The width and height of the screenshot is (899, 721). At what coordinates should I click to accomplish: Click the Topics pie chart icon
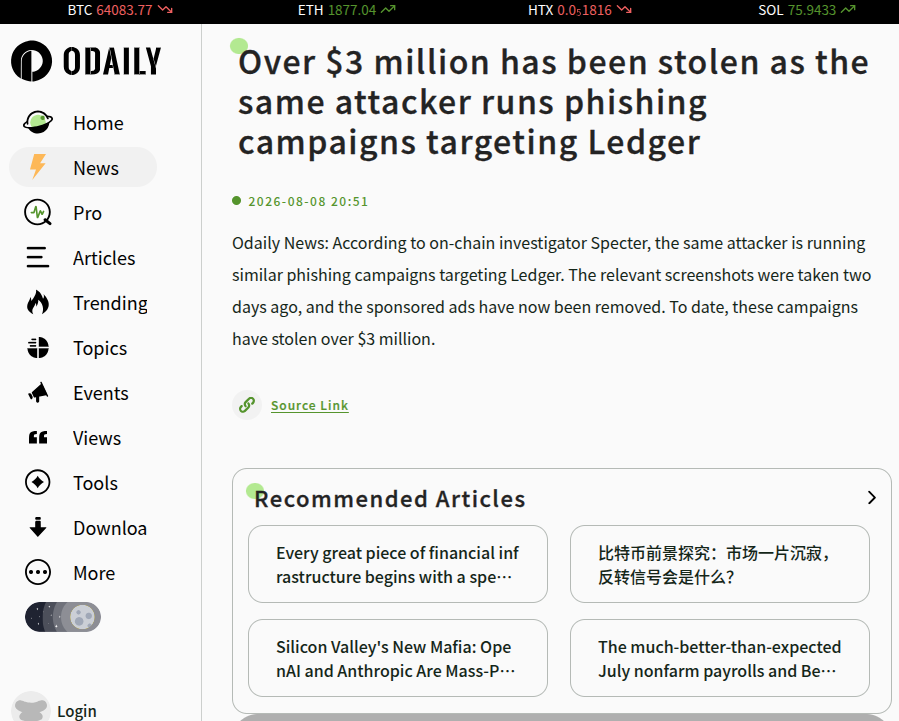pyautogui.click(x=38, y=348)
